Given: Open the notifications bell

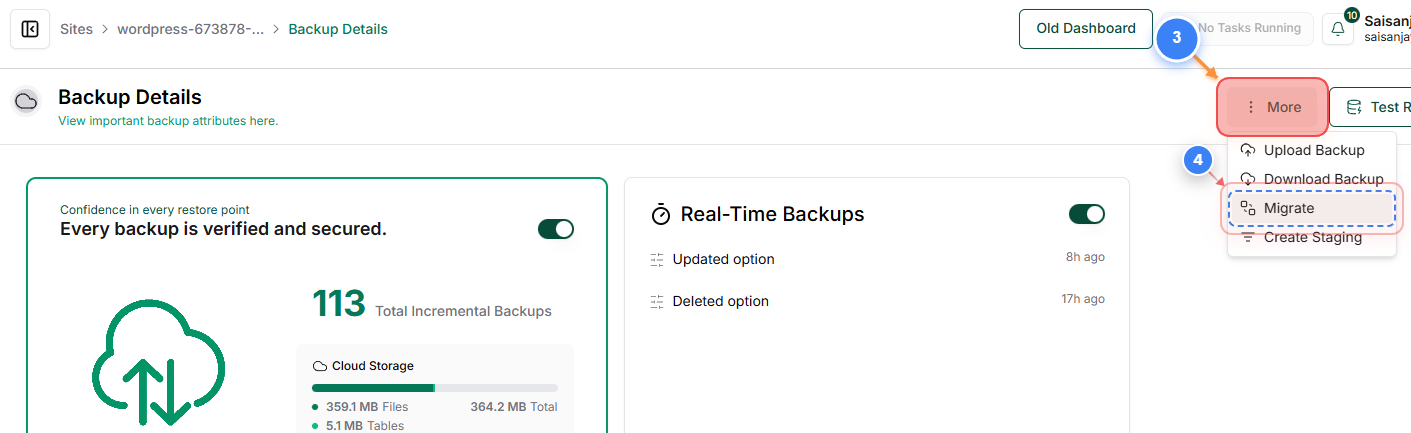Looking at the screenshot, I should click(x=1338, y=29).
